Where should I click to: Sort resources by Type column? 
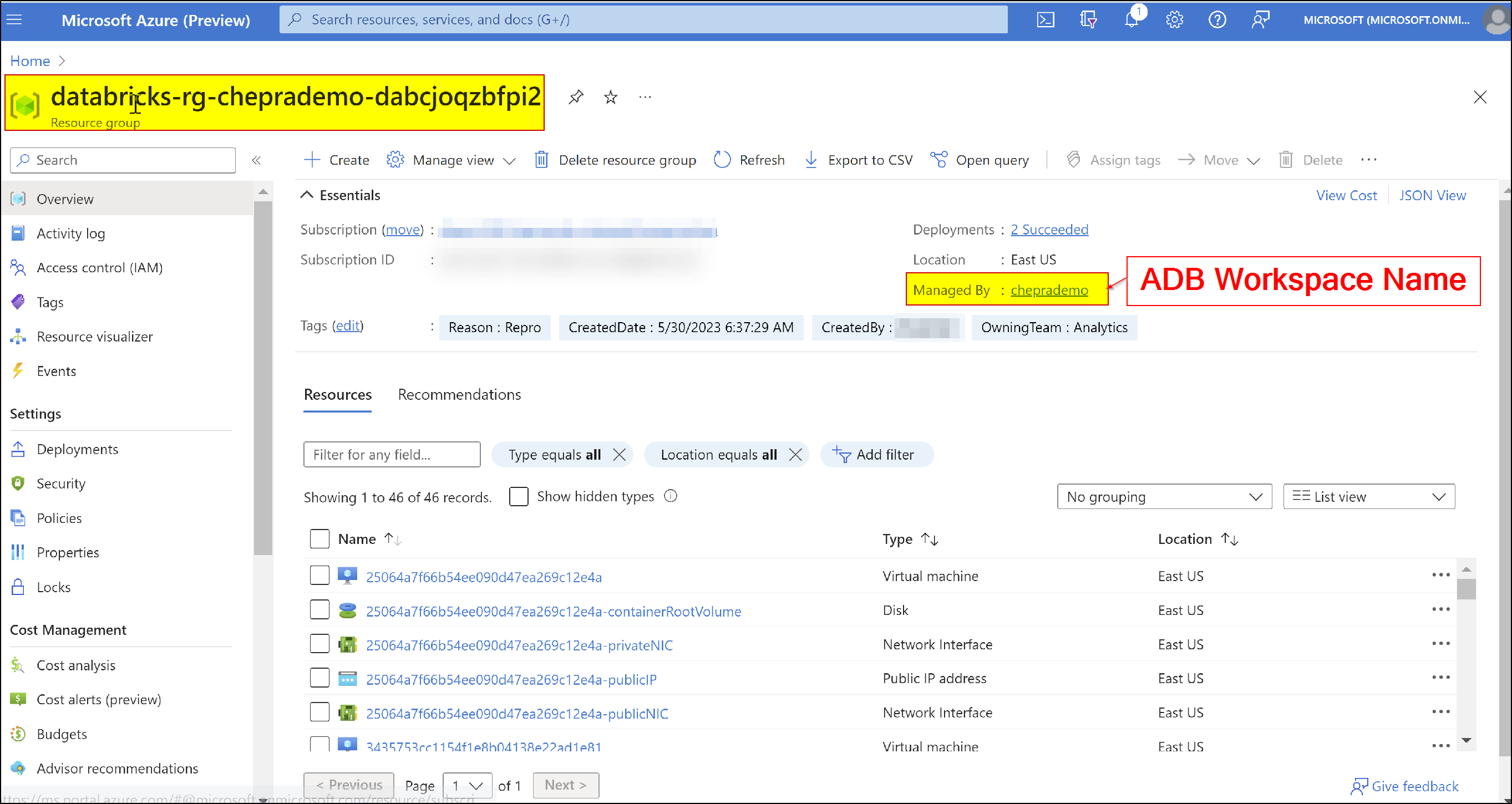click(910, 540)
